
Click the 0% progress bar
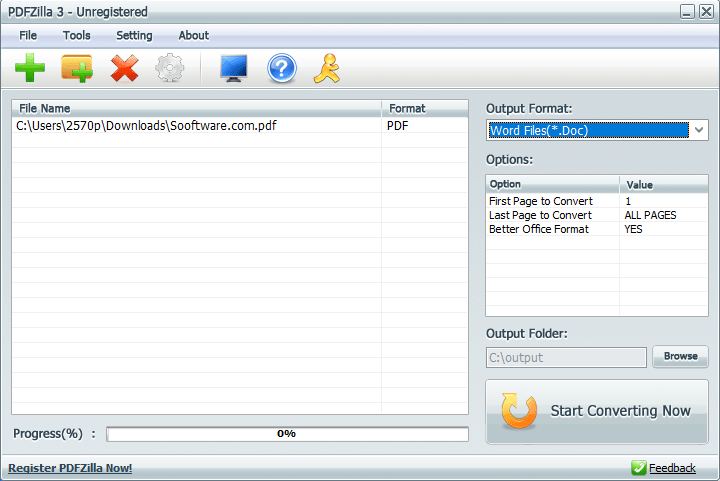pyautogui.click(x=287, y=434)
